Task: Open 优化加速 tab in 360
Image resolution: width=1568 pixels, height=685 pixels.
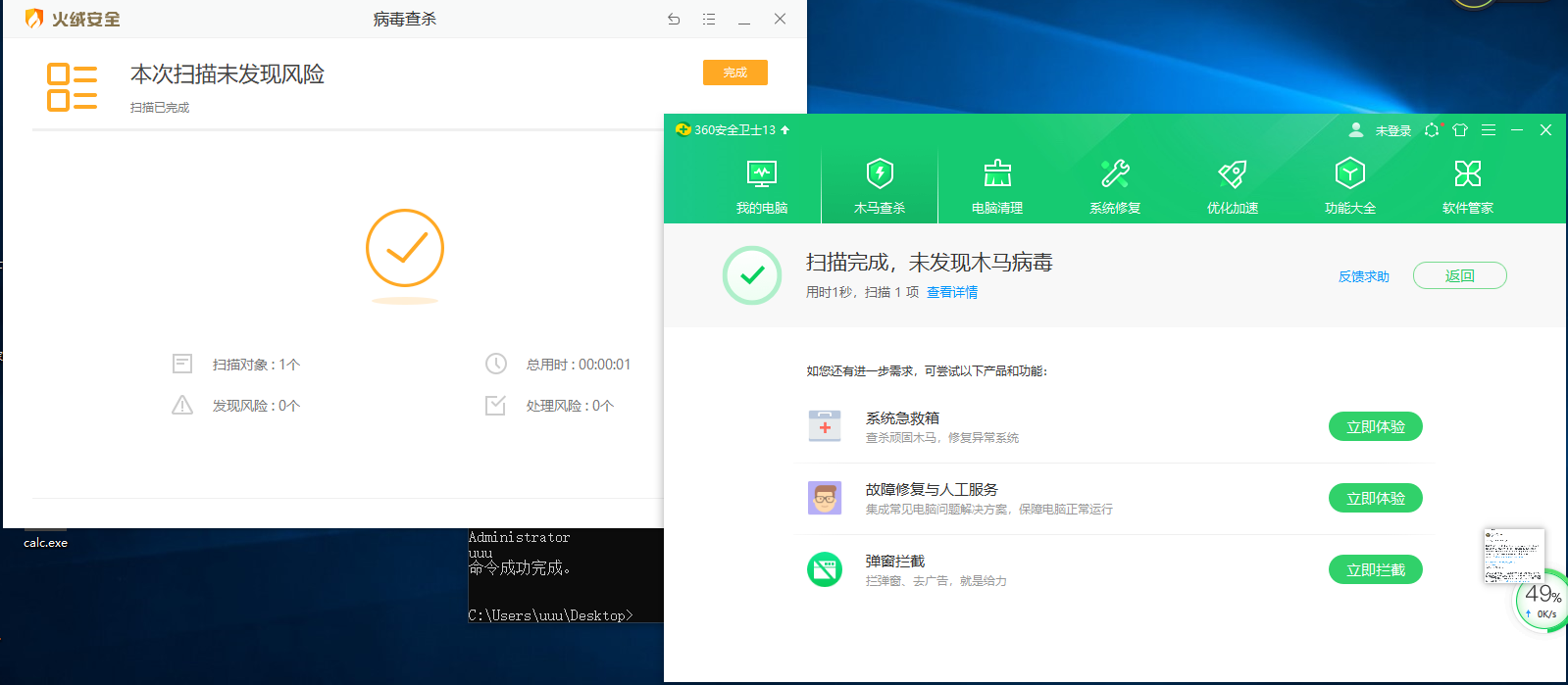Action: [1233, 186]
